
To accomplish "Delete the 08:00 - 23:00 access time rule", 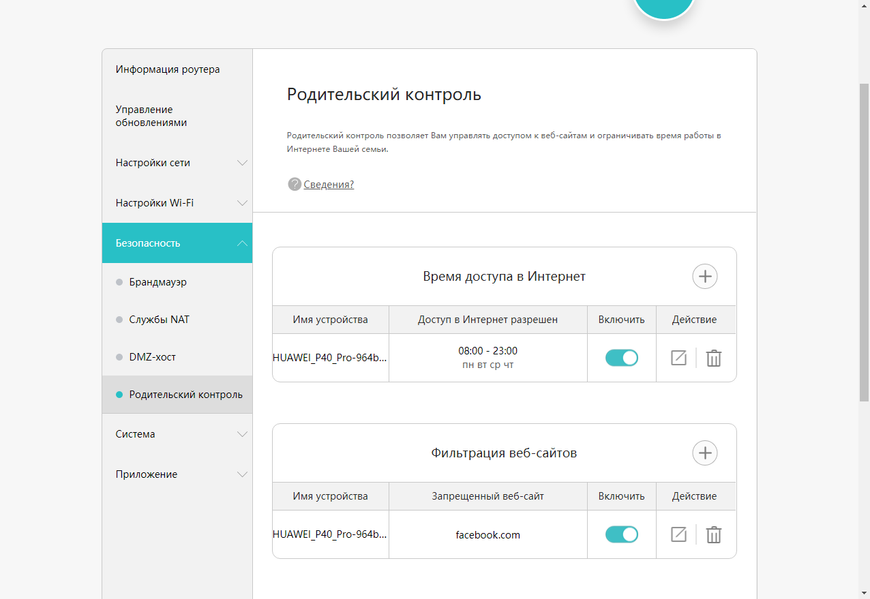I will click(x=714, y=358).
